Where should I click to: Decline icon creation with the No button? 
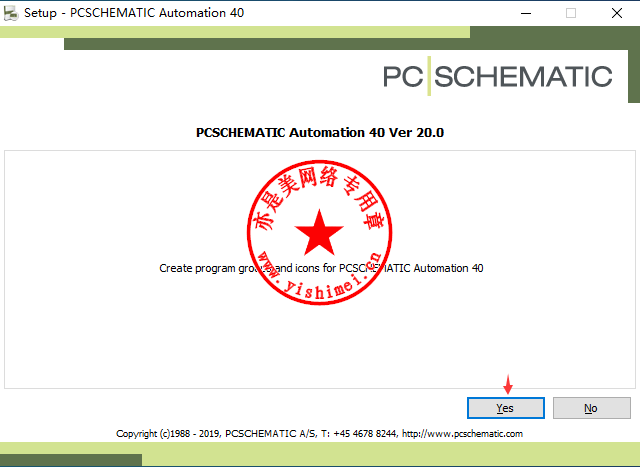[591, 408]
